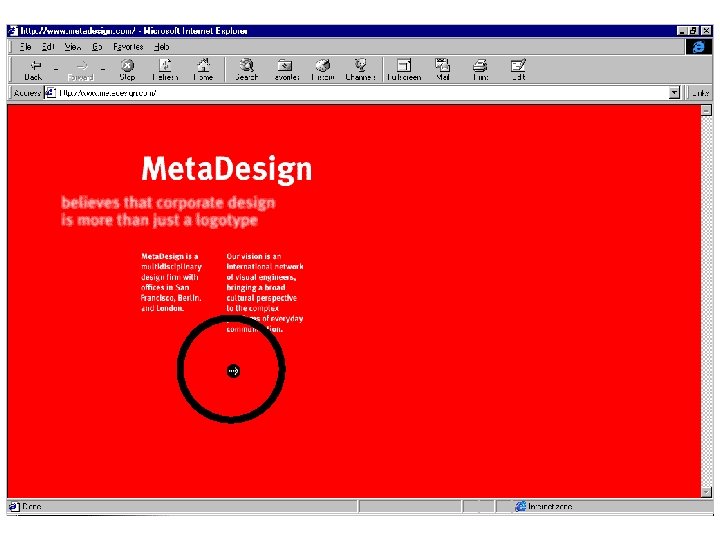Viewport: 720px width, 540px height.
Task: Click the 'Address' label
Action: tap(27, 93)
